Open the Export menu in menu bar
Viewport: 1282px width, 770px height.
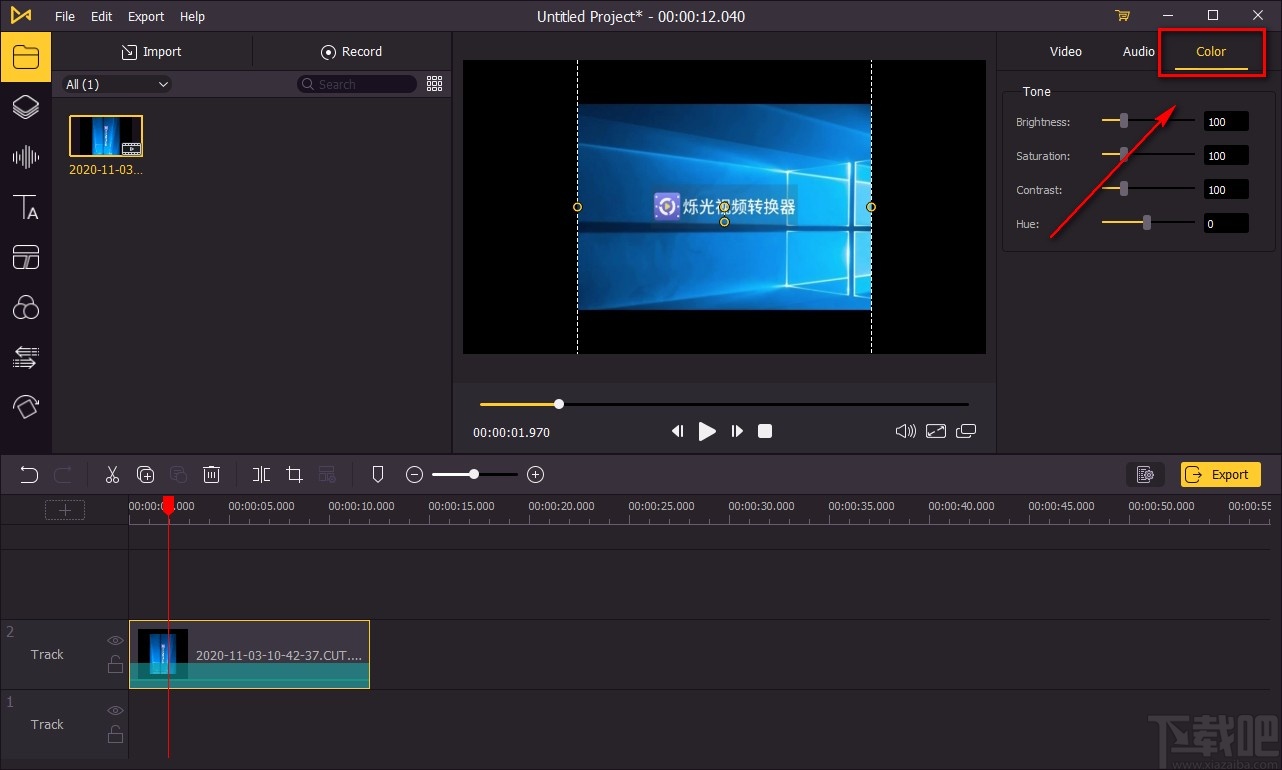[x=146, y=16]
